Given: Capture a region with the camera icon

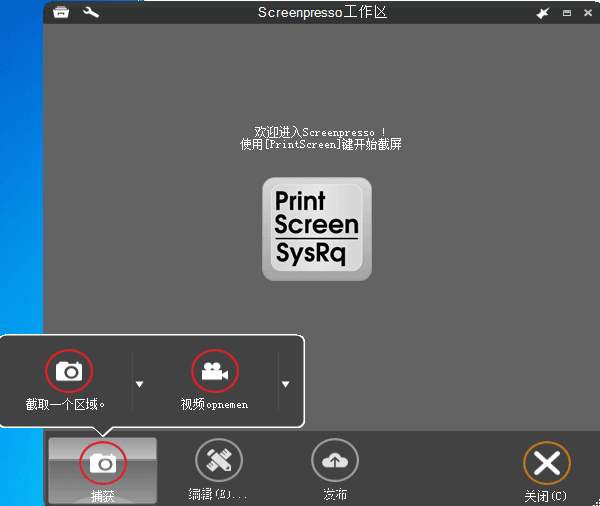Looking at the screenshot, I should pyautogui.click(x=69, y=371).
